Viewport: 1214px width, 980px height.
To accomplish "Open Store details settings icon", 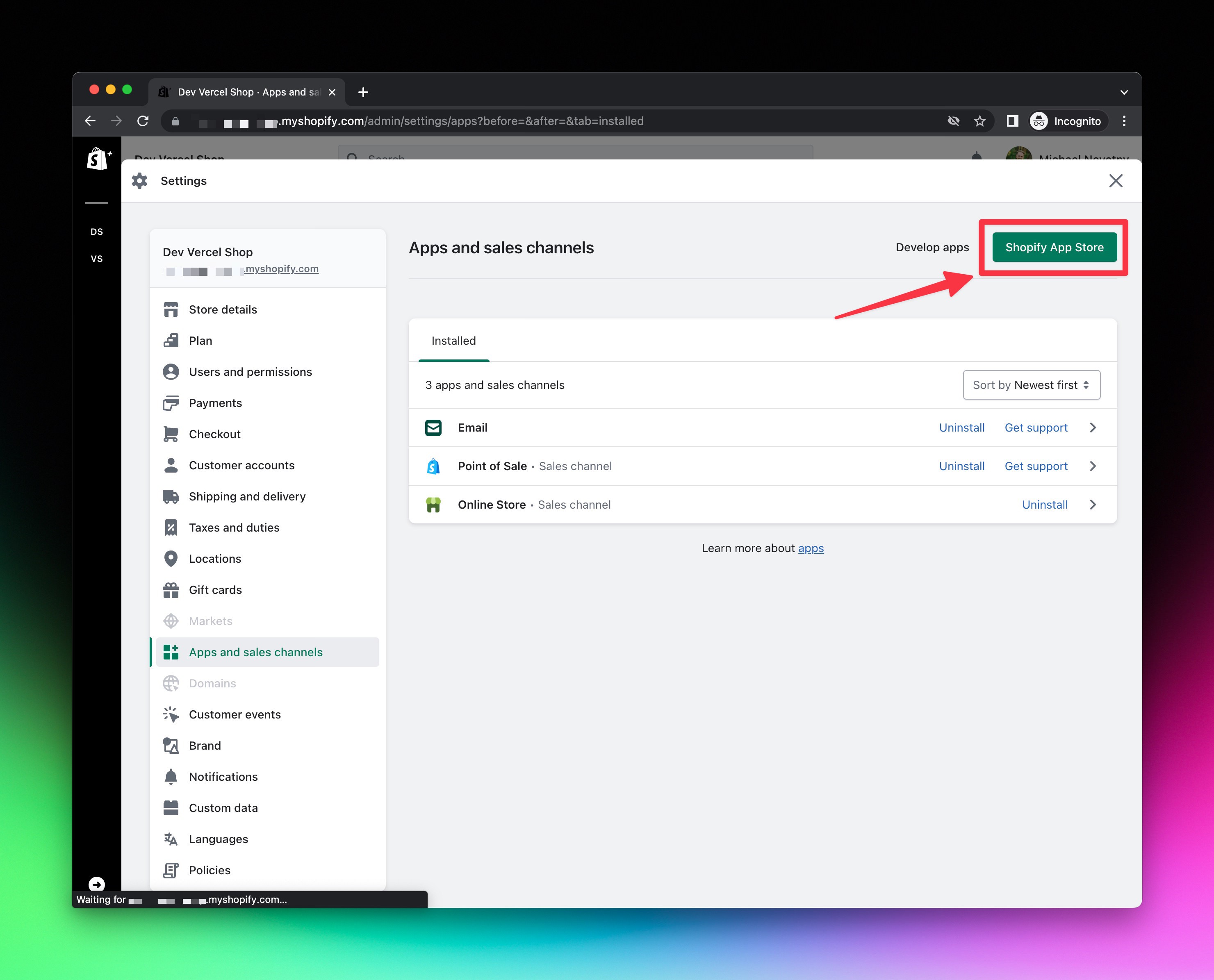I will (171, 309).
